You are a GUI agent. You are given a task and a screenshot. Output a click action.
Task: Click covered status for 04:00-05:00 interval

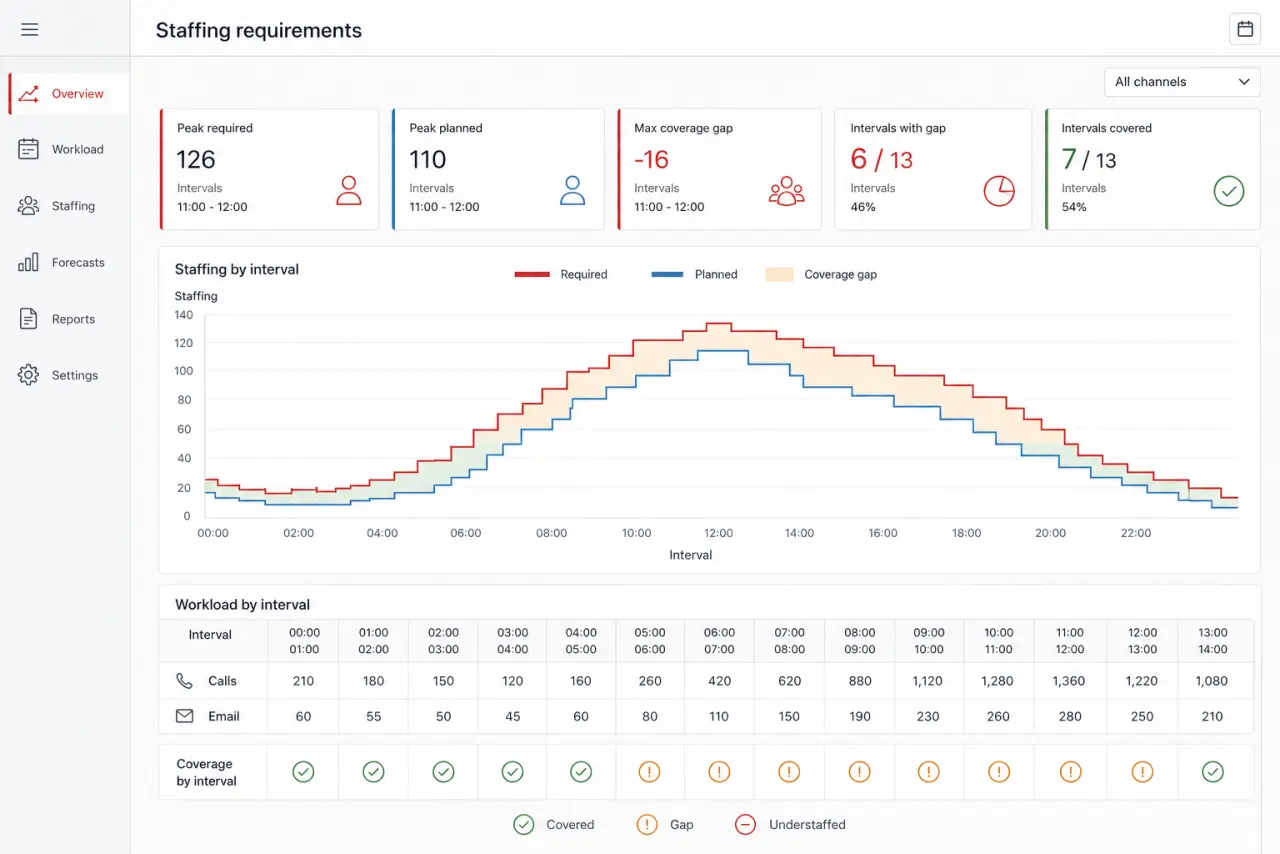click(x=581, y=771)
